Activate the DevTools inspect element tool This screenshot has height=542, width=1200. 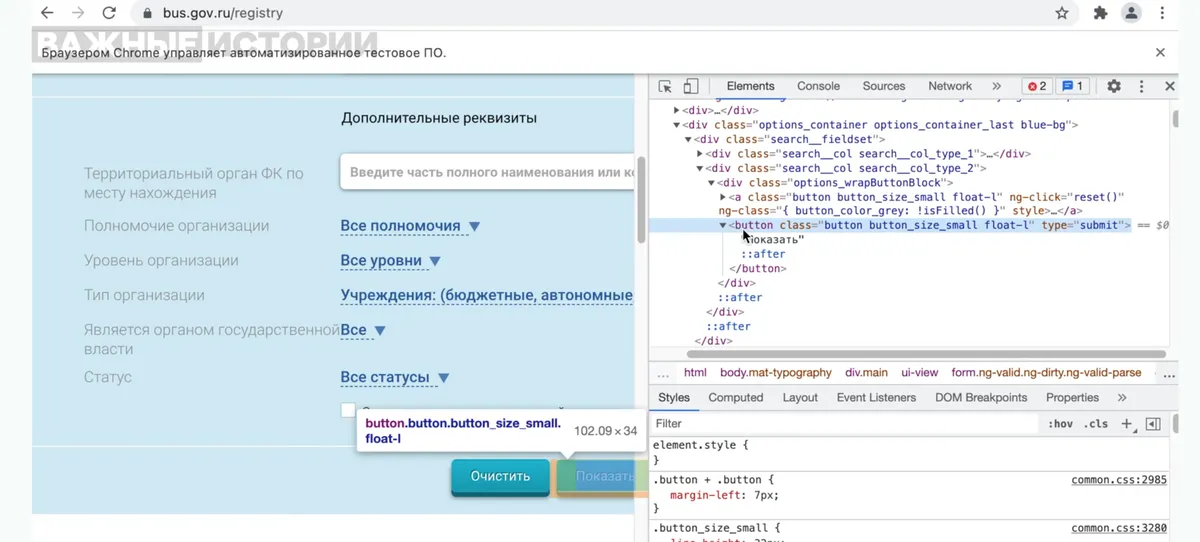665,86
